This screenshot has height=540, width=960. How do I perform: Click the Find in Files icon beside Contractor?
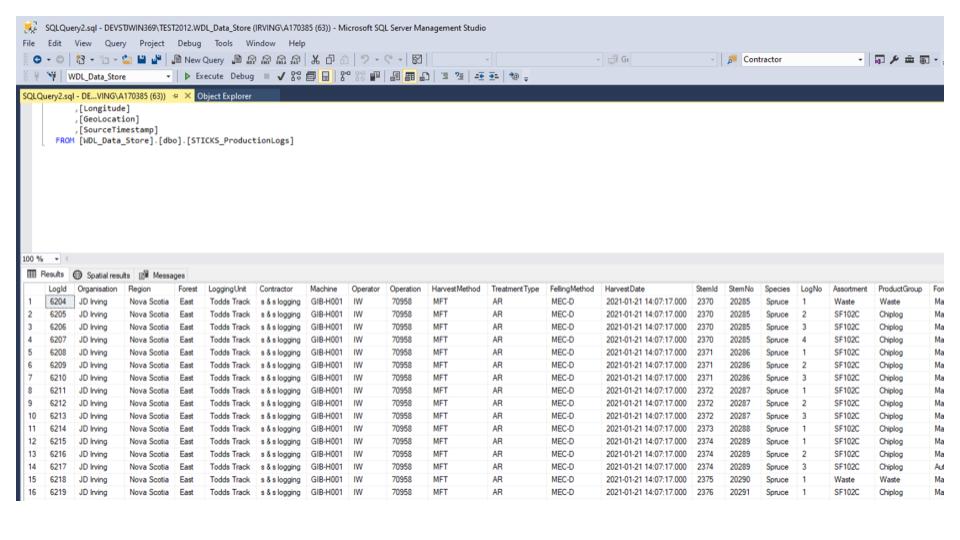click(x=732, y=59)
